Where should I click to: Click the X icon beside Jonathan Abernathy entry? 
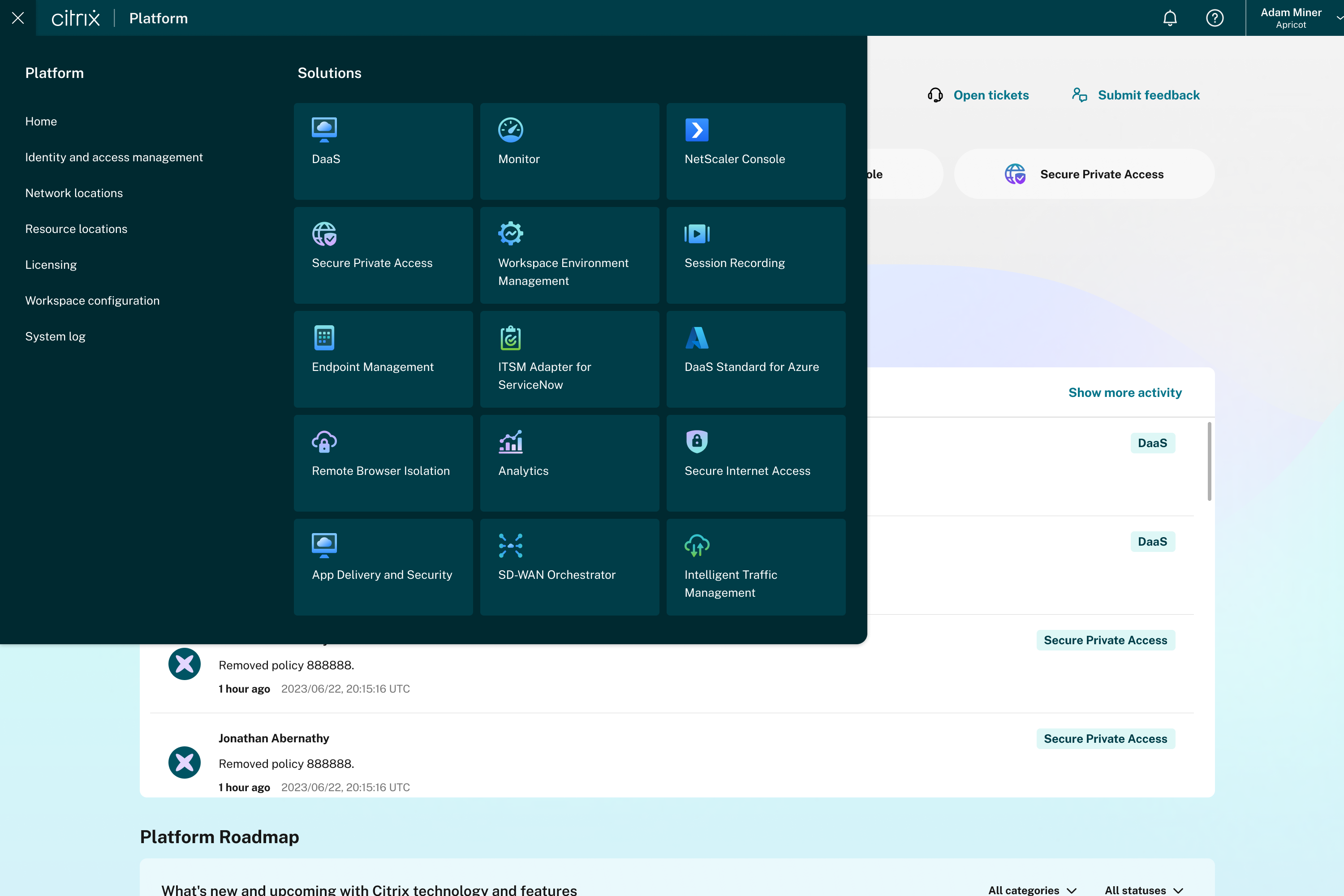[x=184, y=762]
